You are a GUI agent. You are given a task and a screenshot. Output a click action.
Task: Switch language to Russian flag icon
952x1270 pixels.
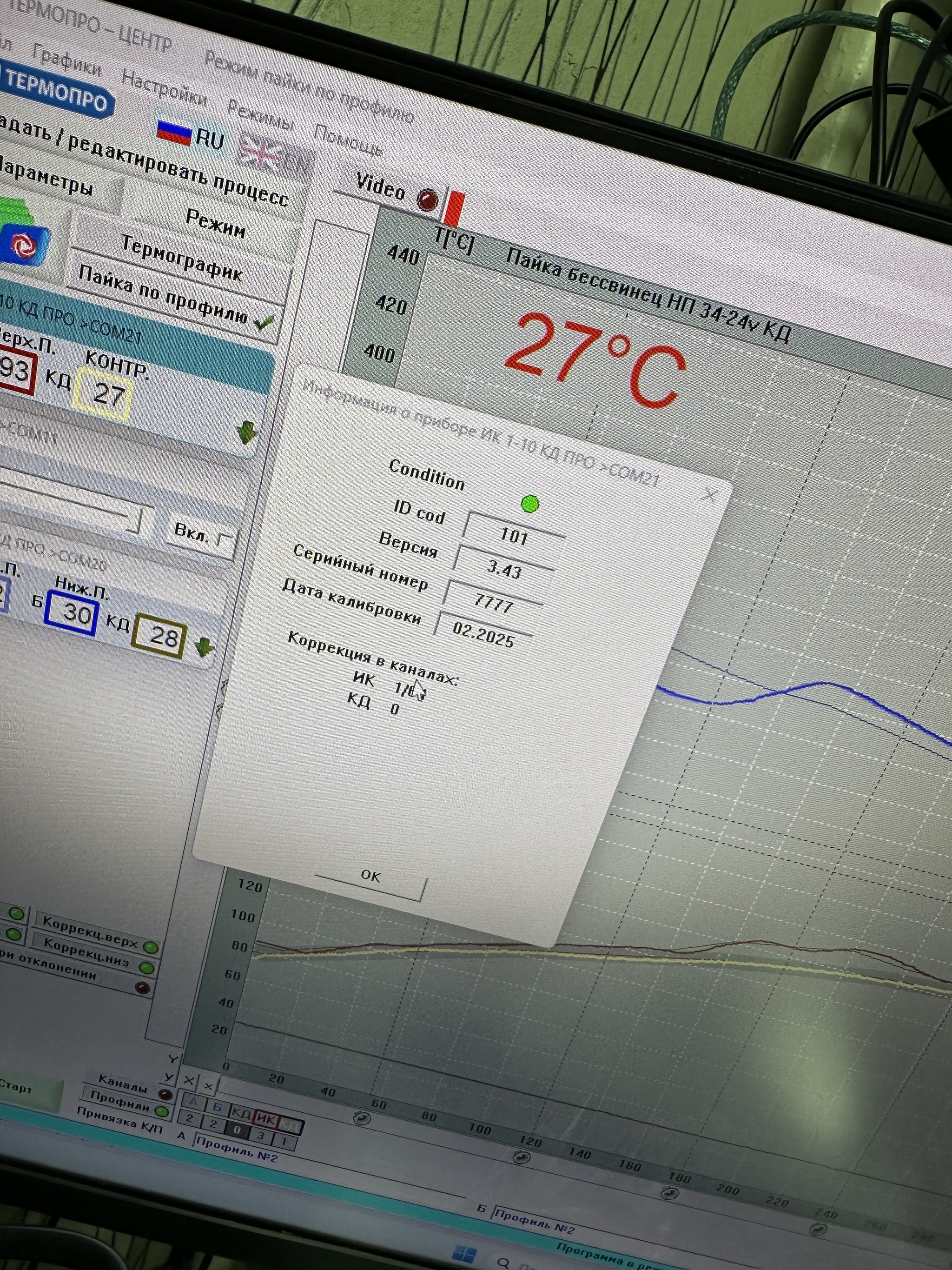(x=173, y=132)
